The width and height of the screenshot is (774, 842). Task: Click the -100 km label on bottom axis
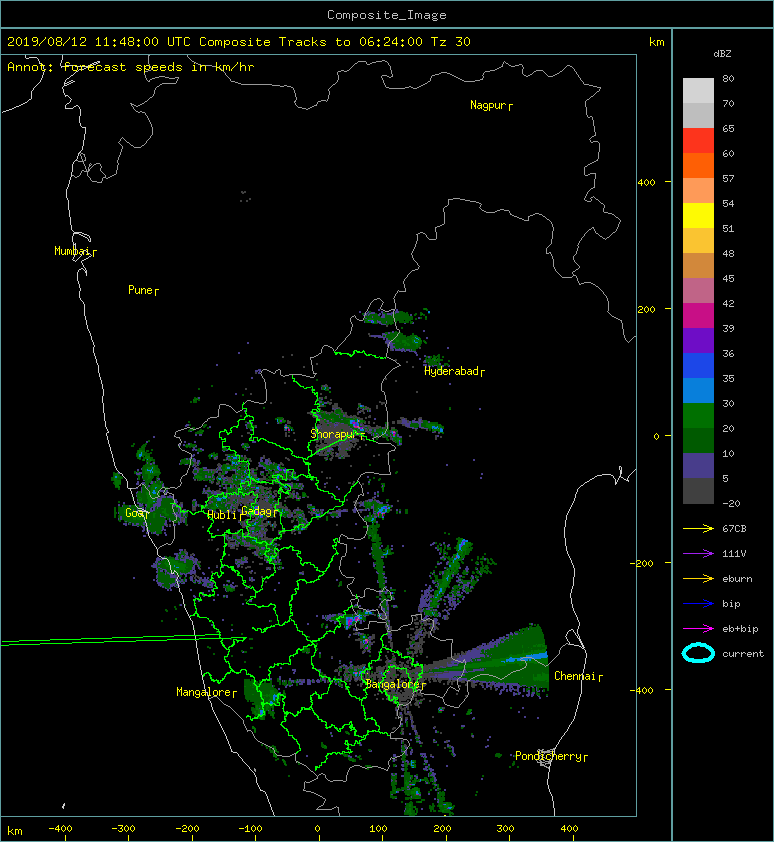250,829
